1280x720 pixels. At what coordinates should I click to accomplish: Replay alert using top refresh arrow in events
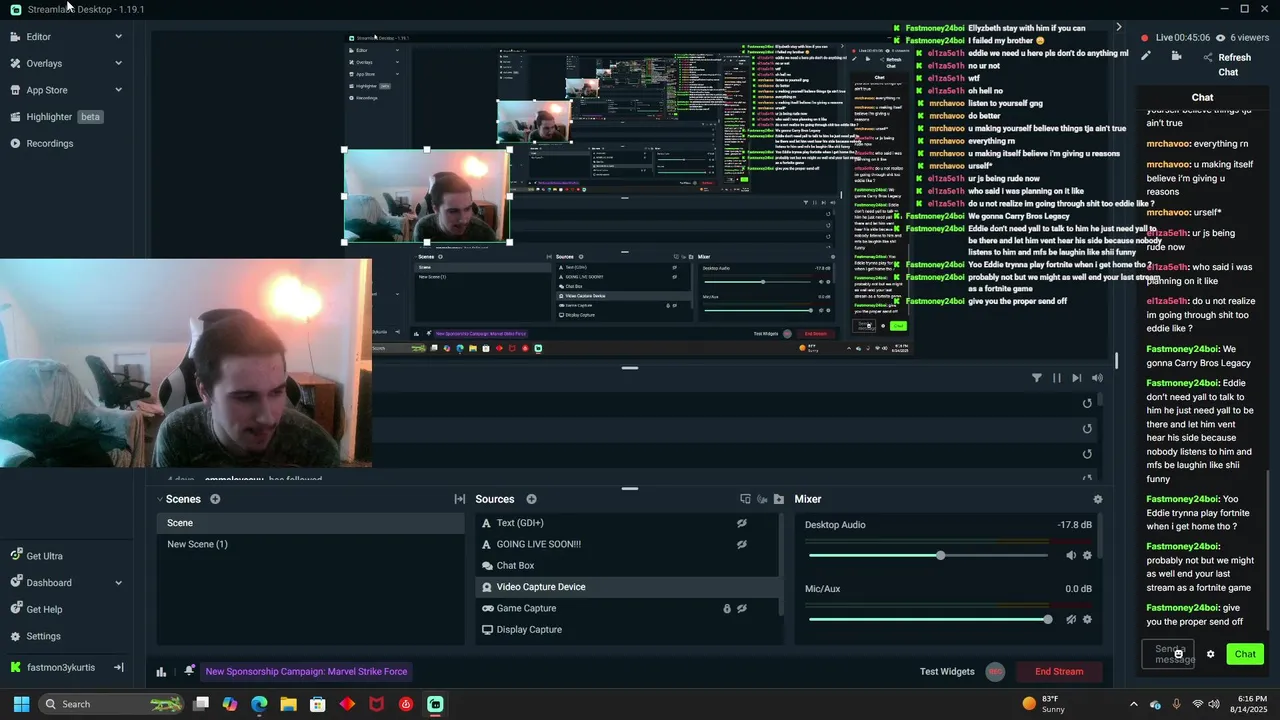point(1087,403)
